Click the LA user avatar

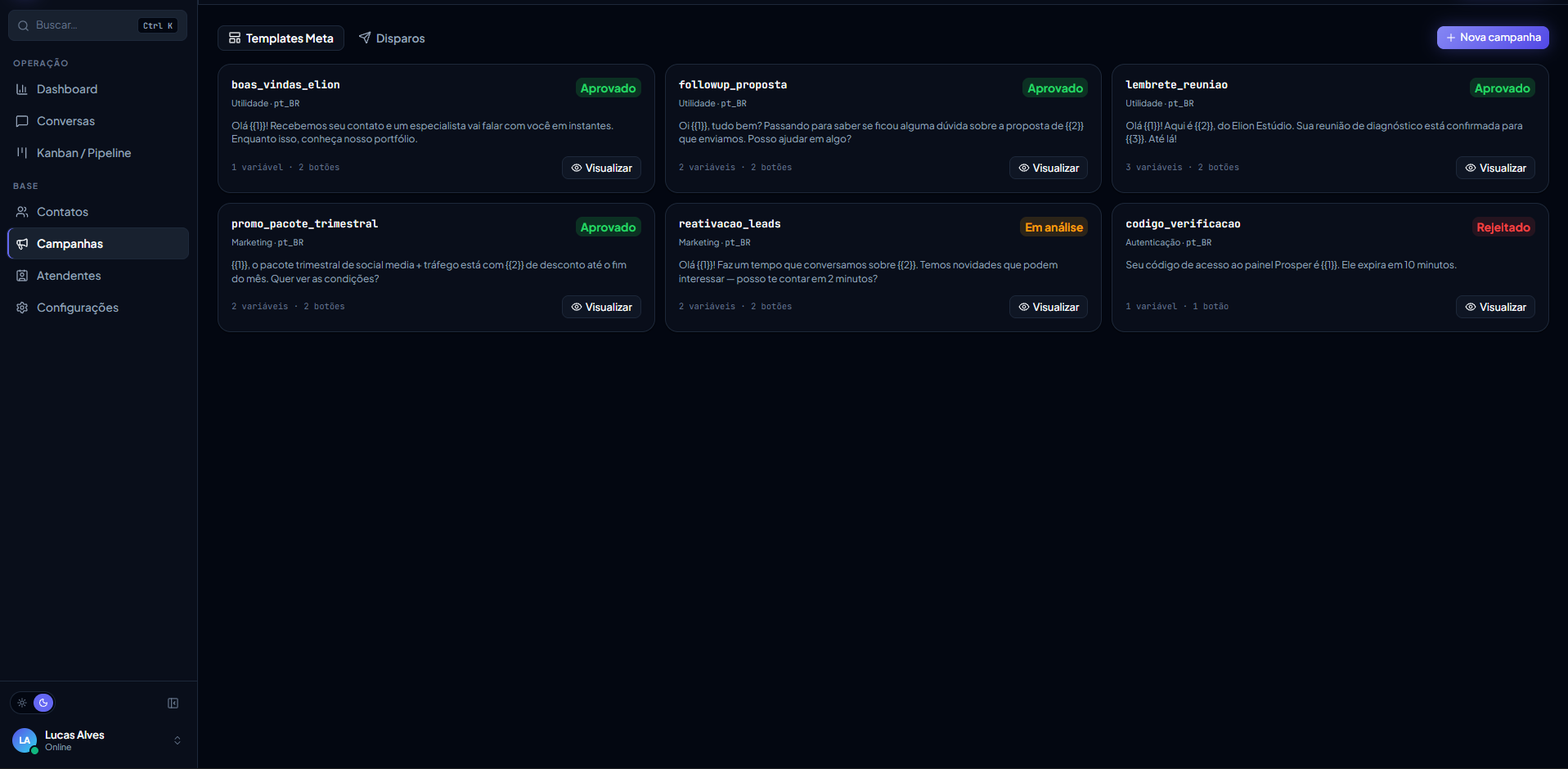point(25,740)
